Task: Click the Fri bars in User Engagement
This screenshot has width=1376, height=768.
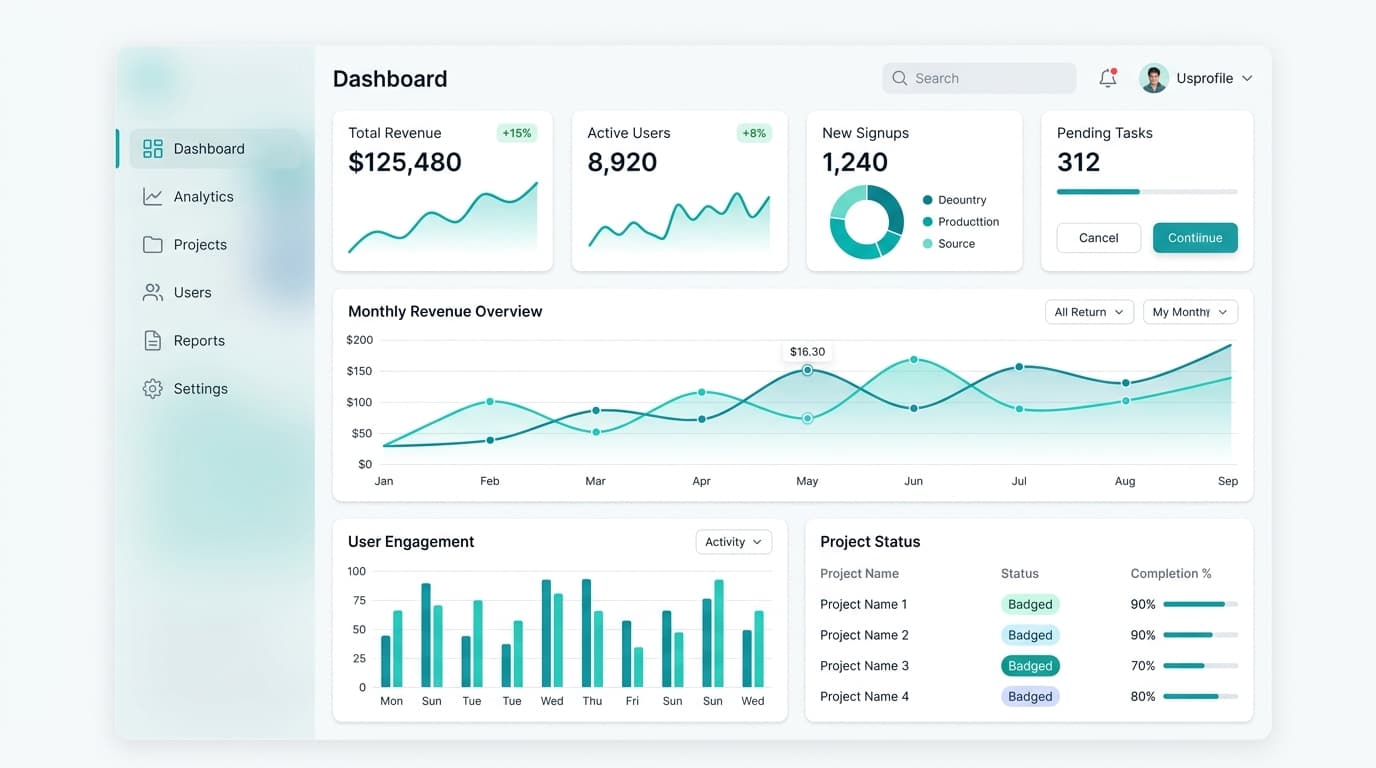Action: [x=632, y=654]
